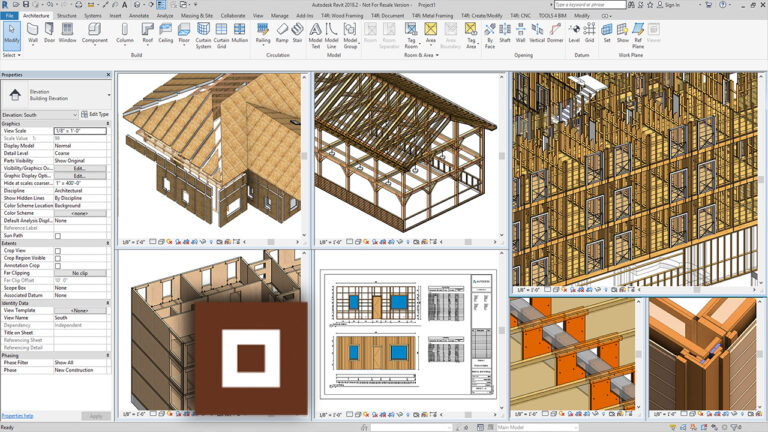This screenshot has width=768, height=432.
Task: Switch to the Systems ribbon tab
Action: point(92,16)
